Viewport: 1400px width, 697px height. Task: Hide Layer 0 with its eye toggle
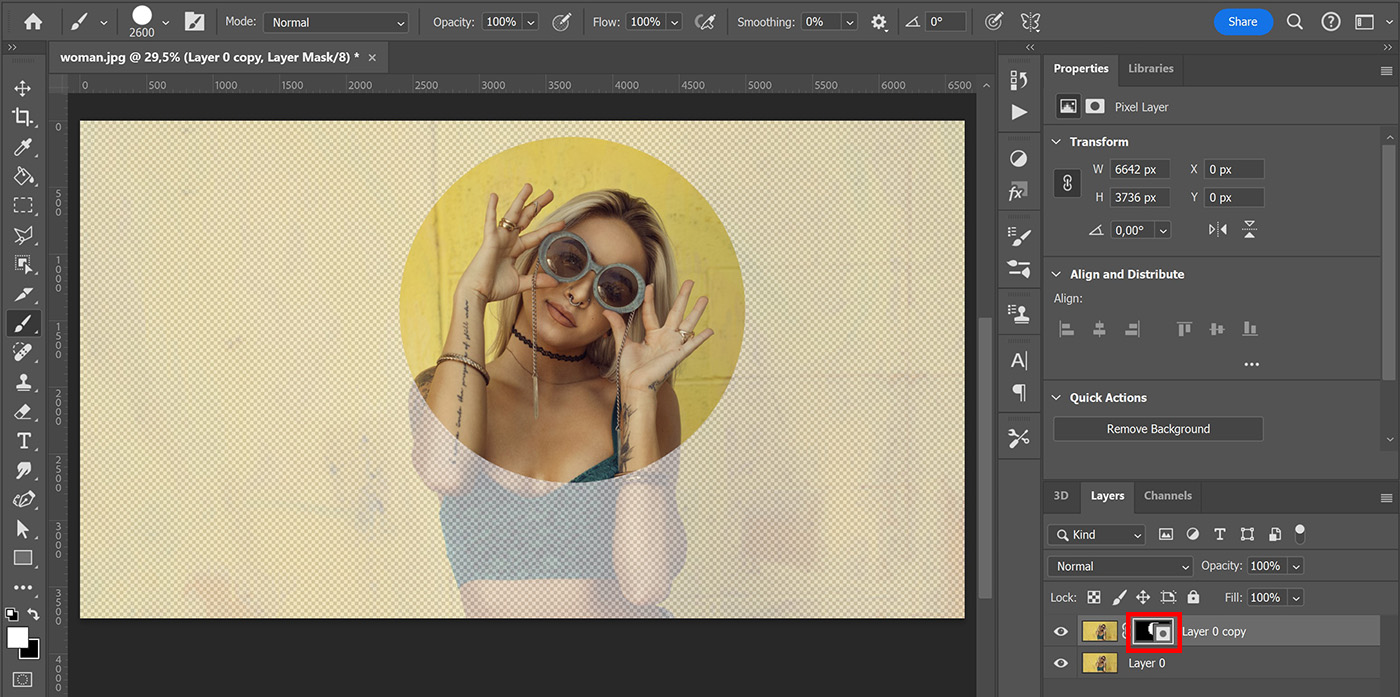point(1061,662)
